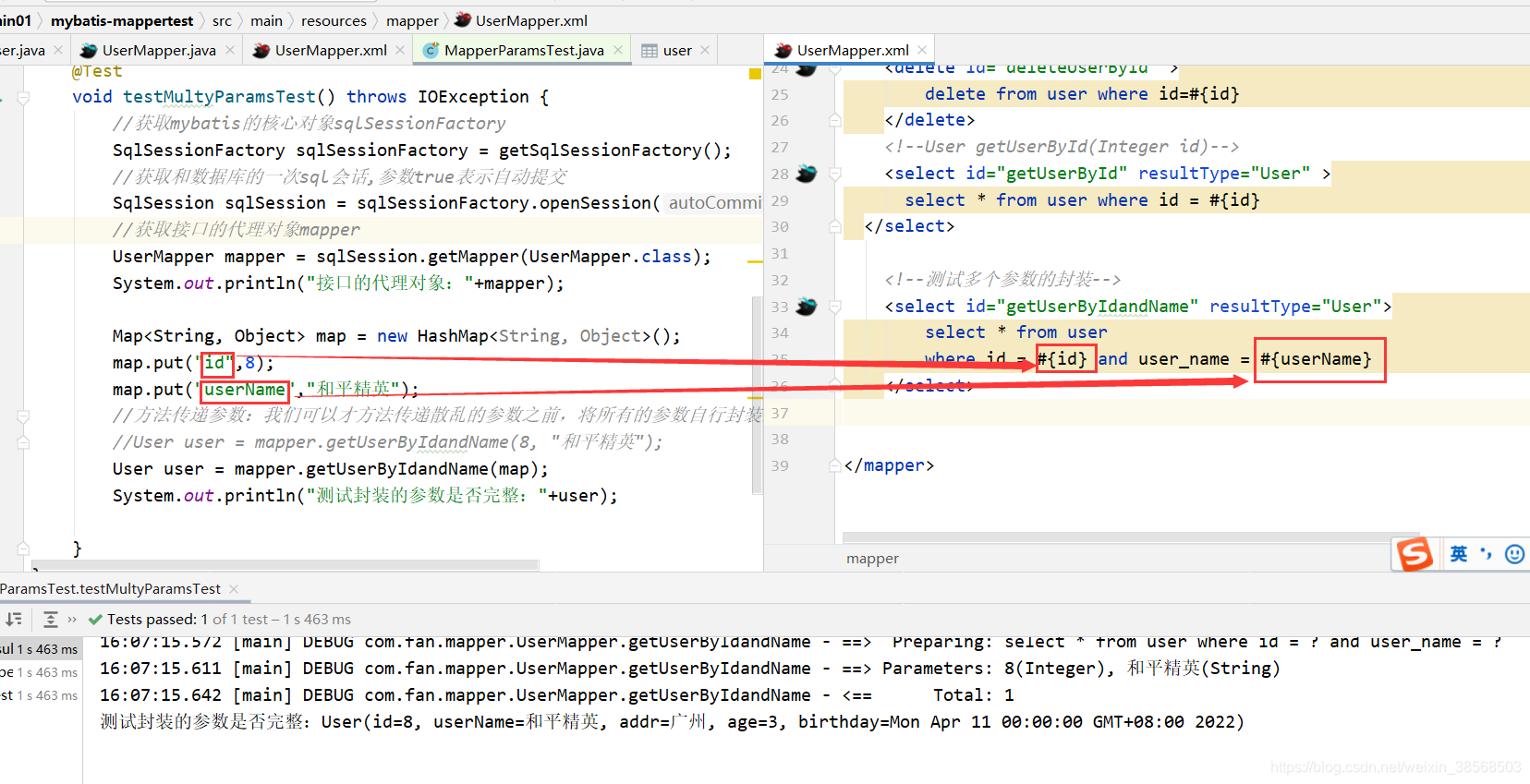1530x784 pixels.
Task: Click MyBatis bird gutter icon on line 33
Action: click(807, 307)
